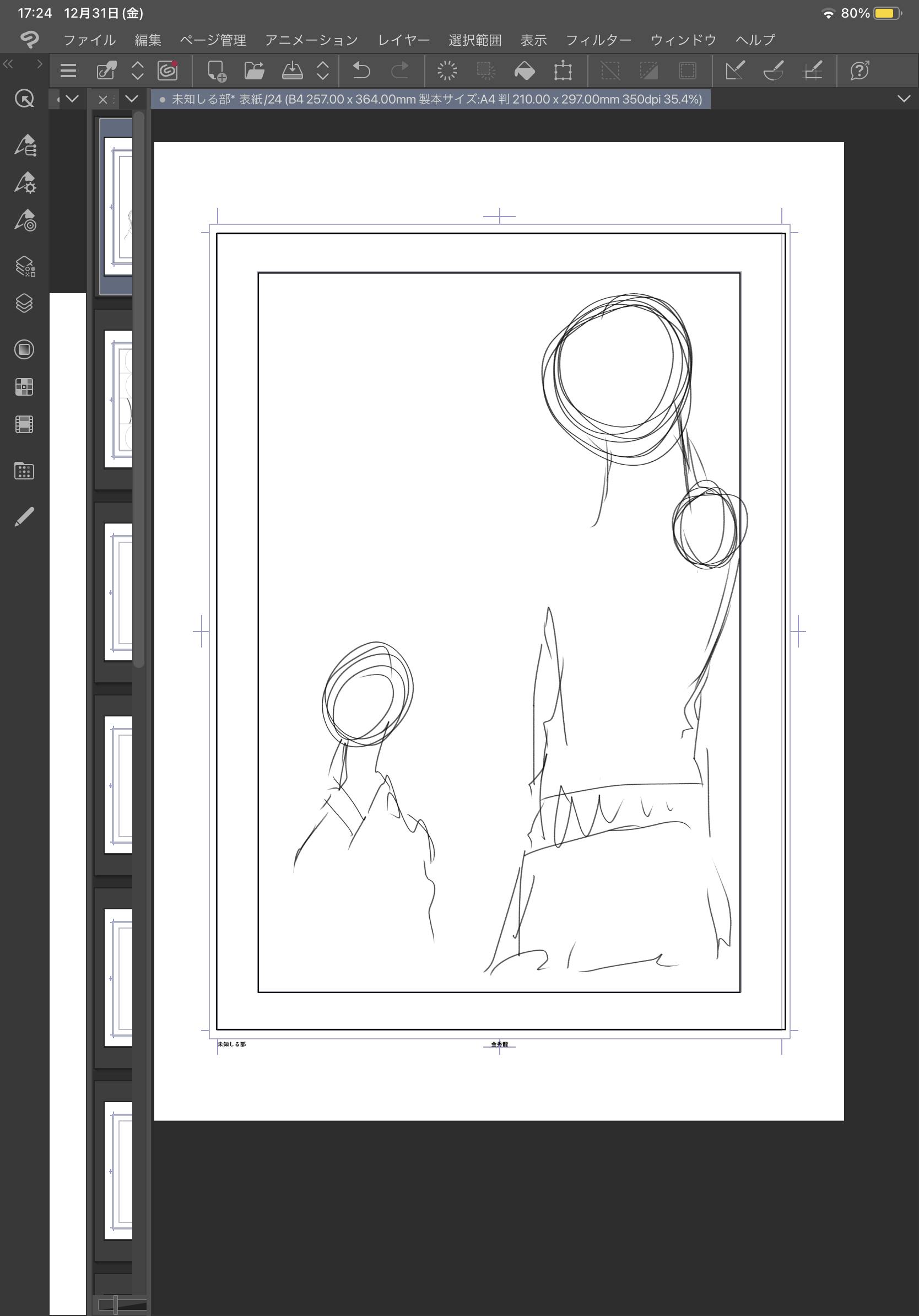Select the second page thumbnail
Viewport: 919px width, 1316px height.
click(x=118, y=399)
